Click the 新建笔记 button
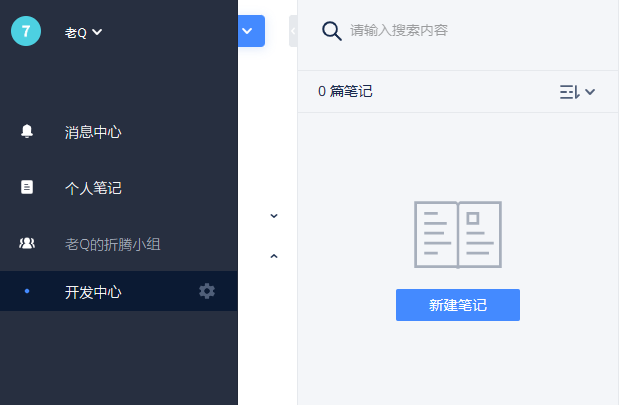 (x=458, y=305)
